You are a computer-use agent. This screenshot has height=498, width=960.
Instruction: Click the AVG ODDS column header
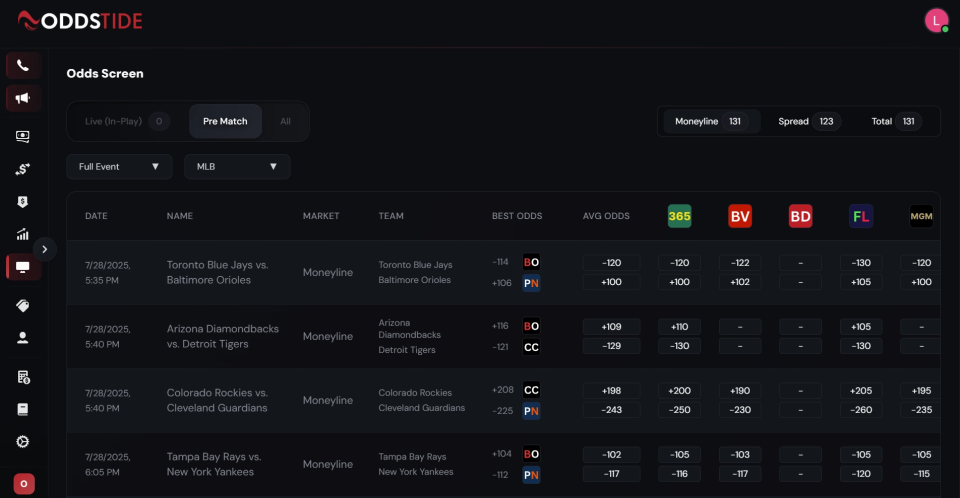tap(606, 216)
